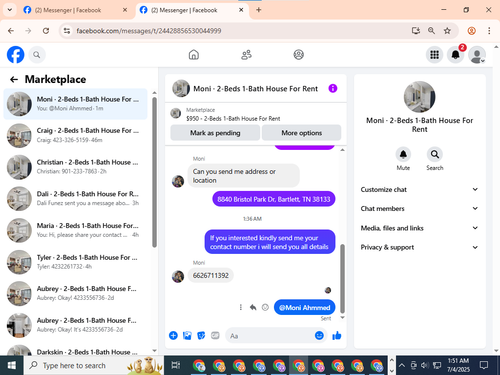Viewport: 500px width, 375px height.
Task: Open Tyler conversation in list
Action: pyautogui.click(x=75, y=262)
